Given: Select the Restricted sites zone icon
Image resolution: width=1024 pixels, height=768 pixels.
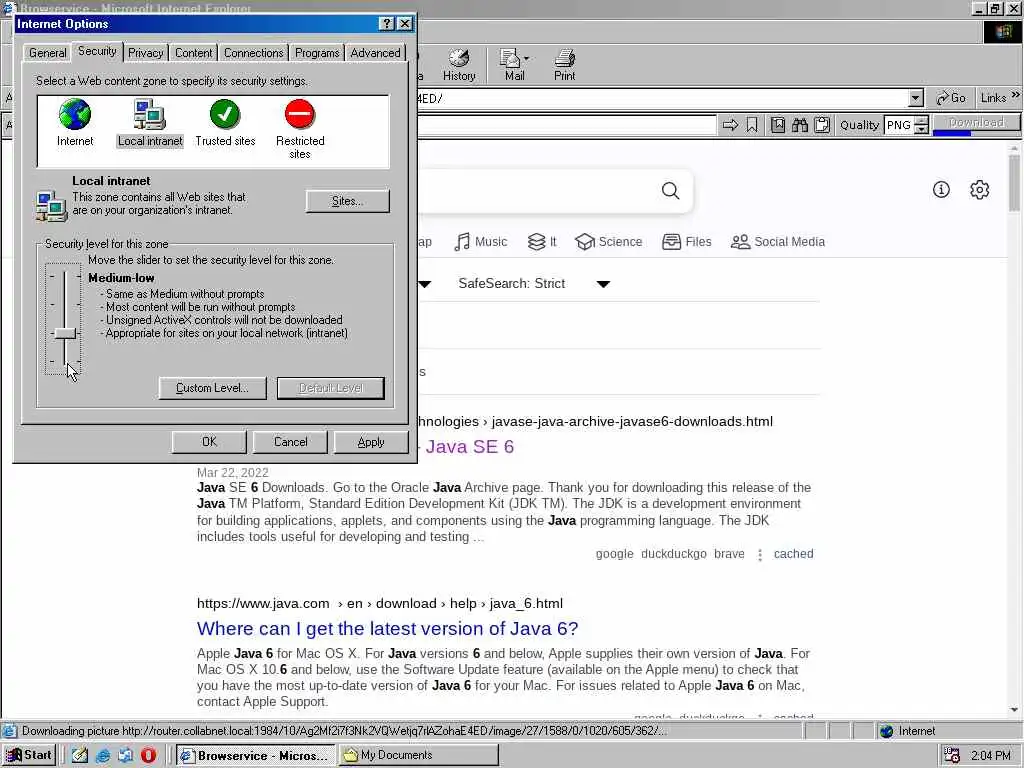Looking at the screenshot, I should (300, 114).
